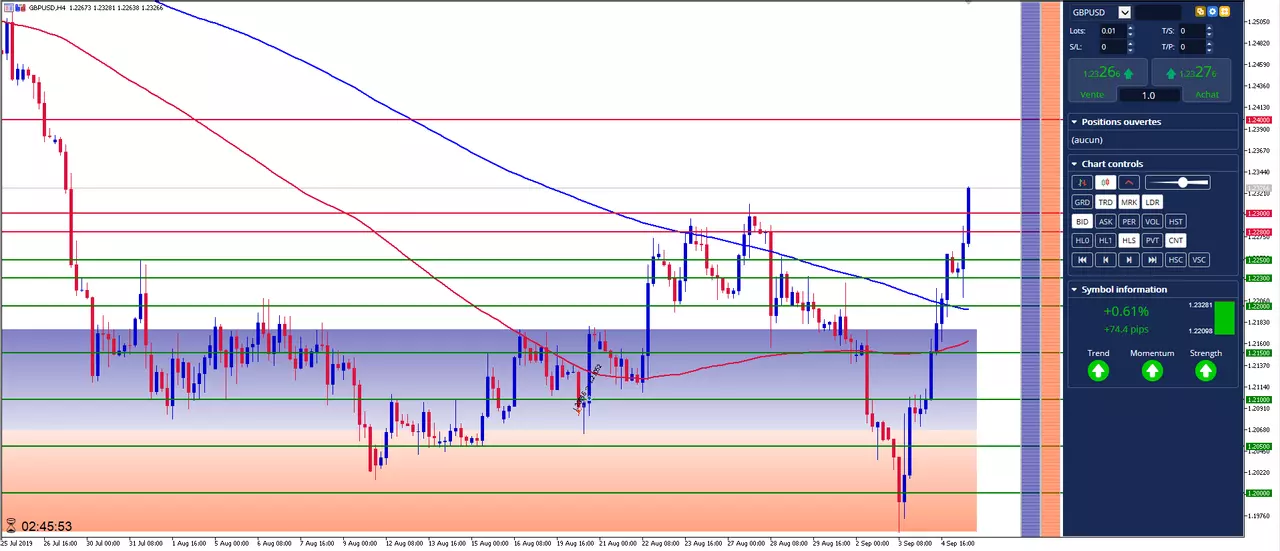Screen dimensions: 1280x551
Task: Click the T/P stepper arrows
Action: 1211,47
